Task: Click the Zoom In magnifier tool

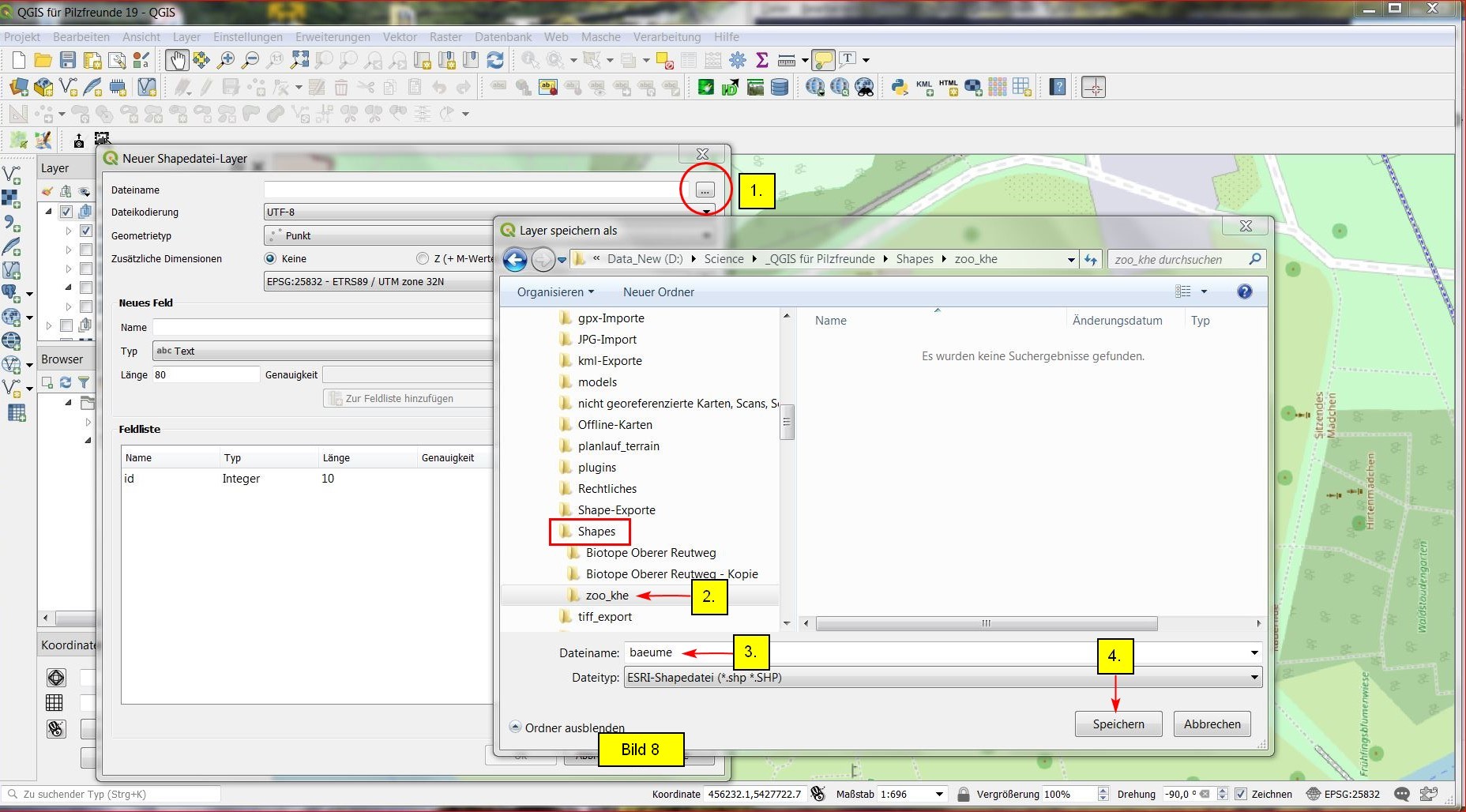Action: 226,60
